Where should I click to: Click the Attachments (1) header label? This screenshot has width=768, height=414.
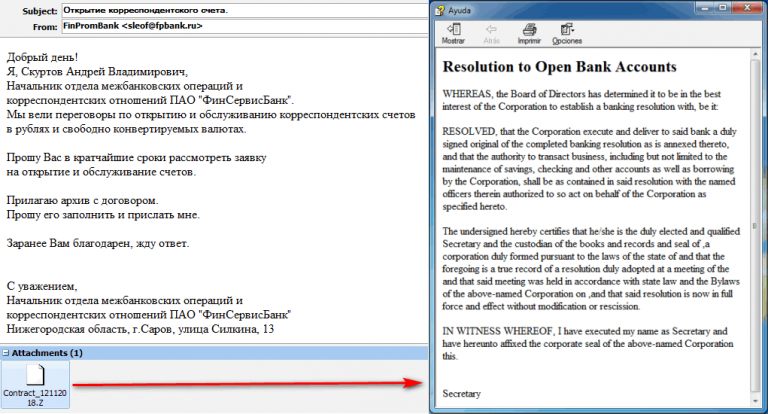(x=47, y=353)
